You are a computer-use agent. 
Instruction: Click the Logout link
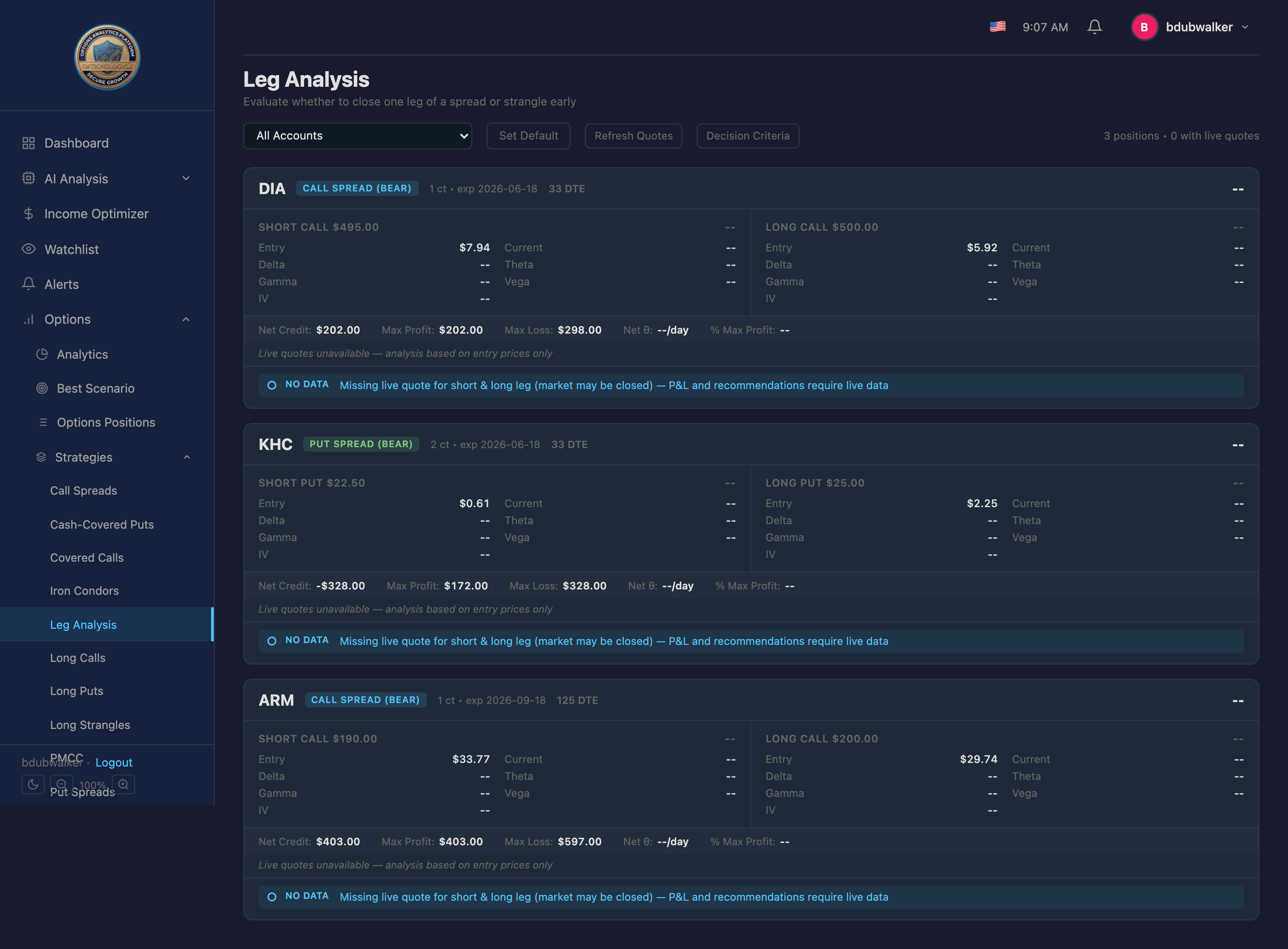coord(114,763)
